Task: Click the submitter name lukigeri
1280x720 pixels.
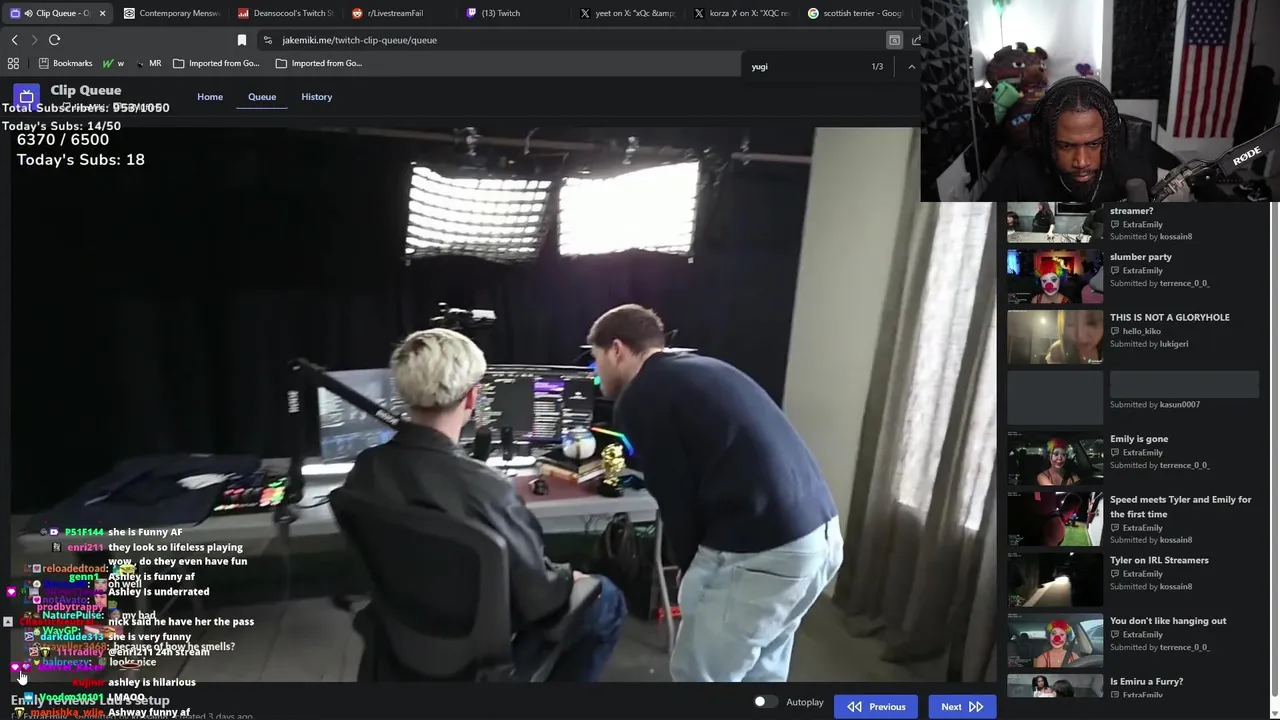Action: 1174,344
